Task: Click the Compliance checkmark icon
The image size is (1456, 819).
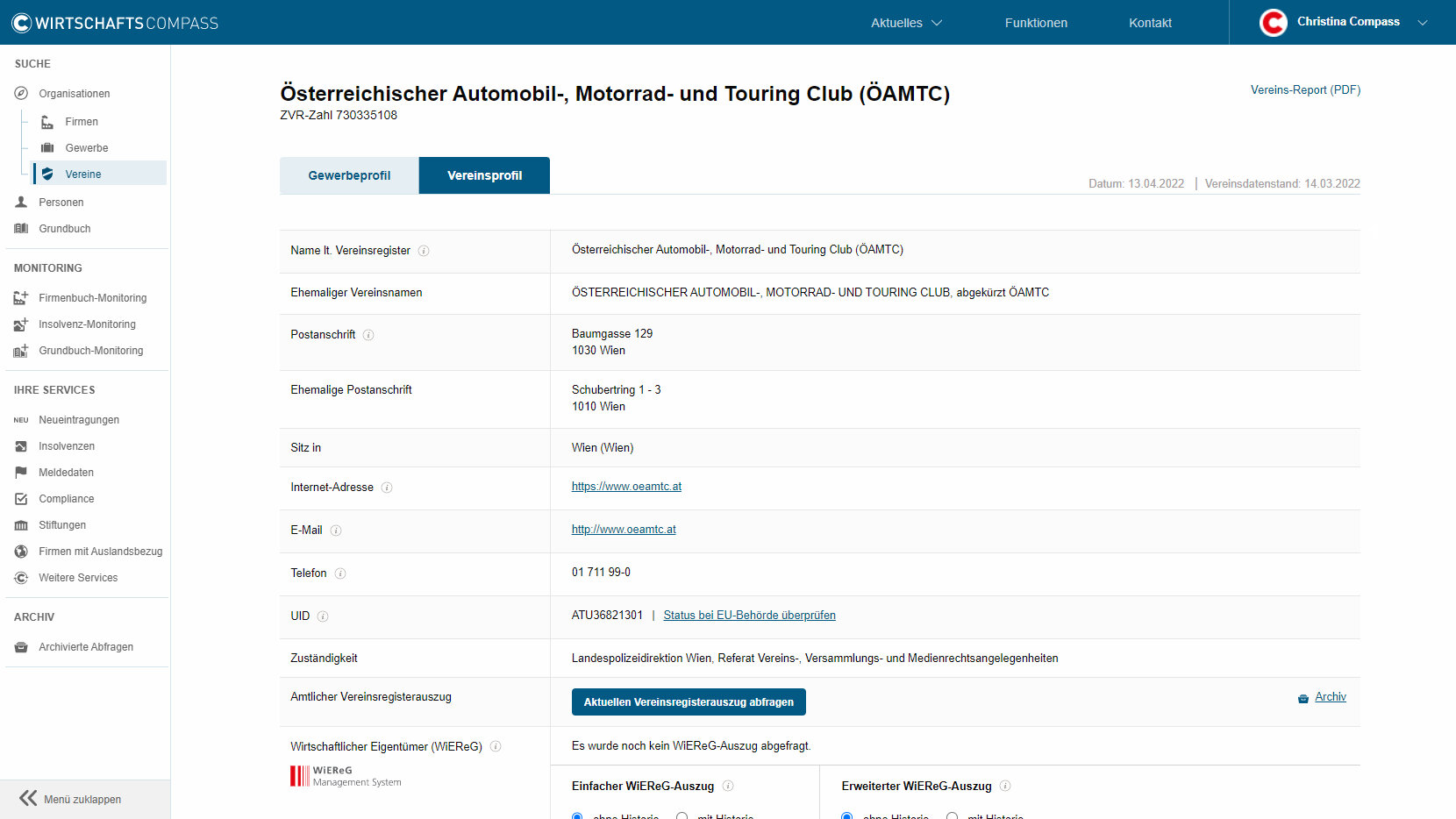Action: click(x=21, y=499)
